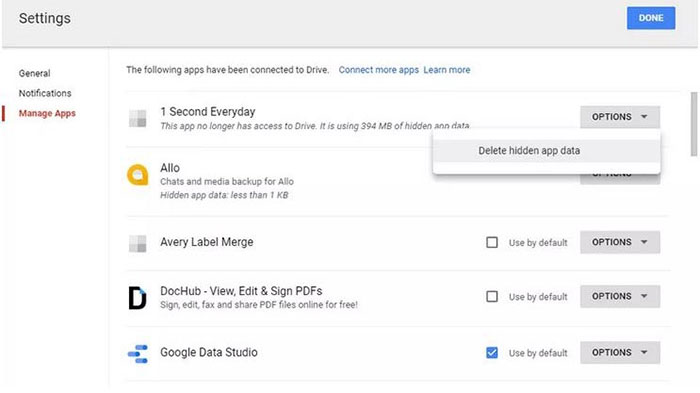The width and height of the screenshot is (700, 393).
Task: Click the Google Data Studio name
Action: click(209, 352)
